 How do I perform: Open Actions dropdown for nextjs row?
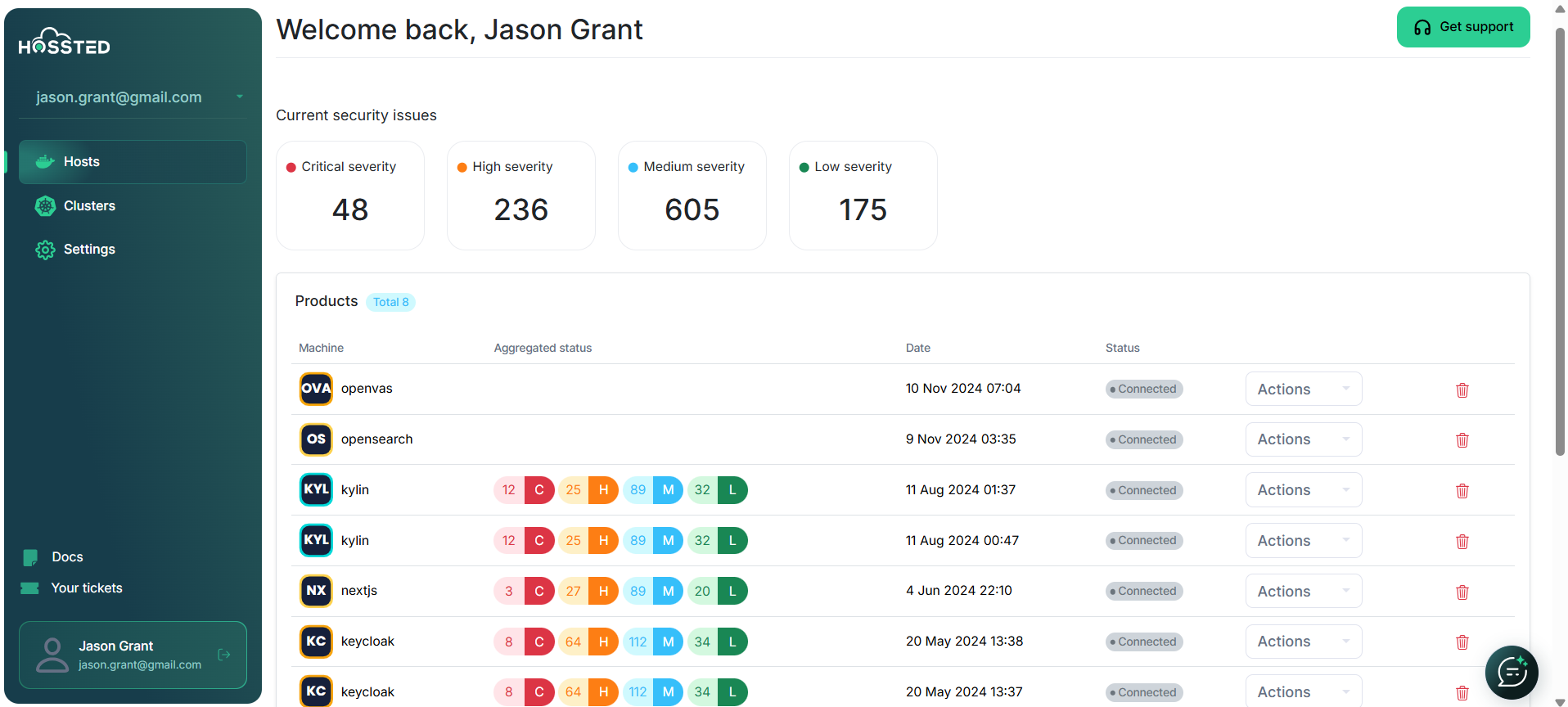click(1303, 592)
